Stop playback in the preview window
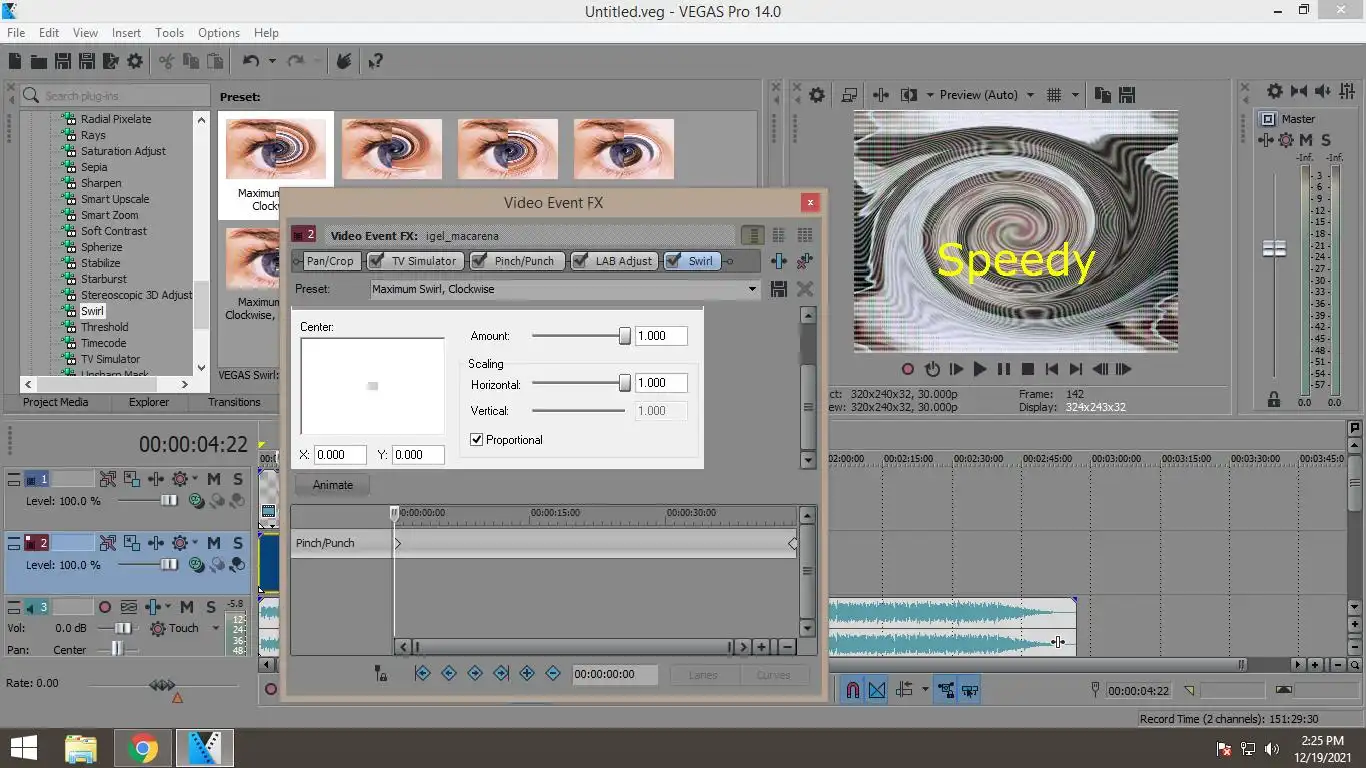The width and height of the screenshot is (1366, 768). [1027, 369]
